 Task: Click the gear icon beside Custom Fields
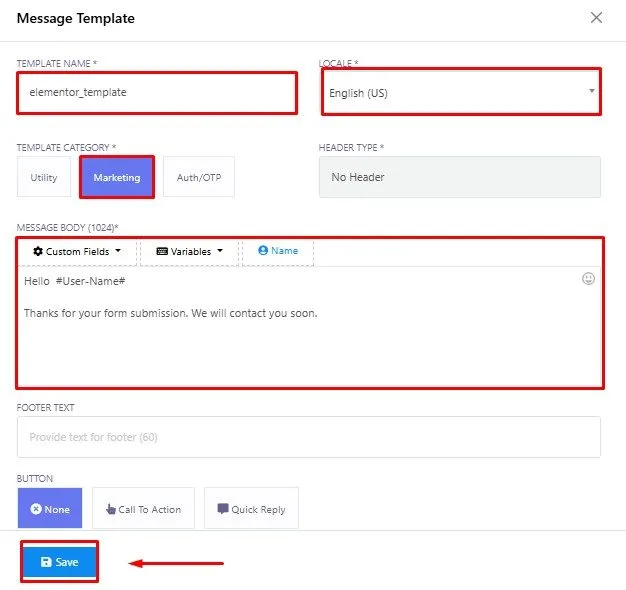click(x=38, y=251)
